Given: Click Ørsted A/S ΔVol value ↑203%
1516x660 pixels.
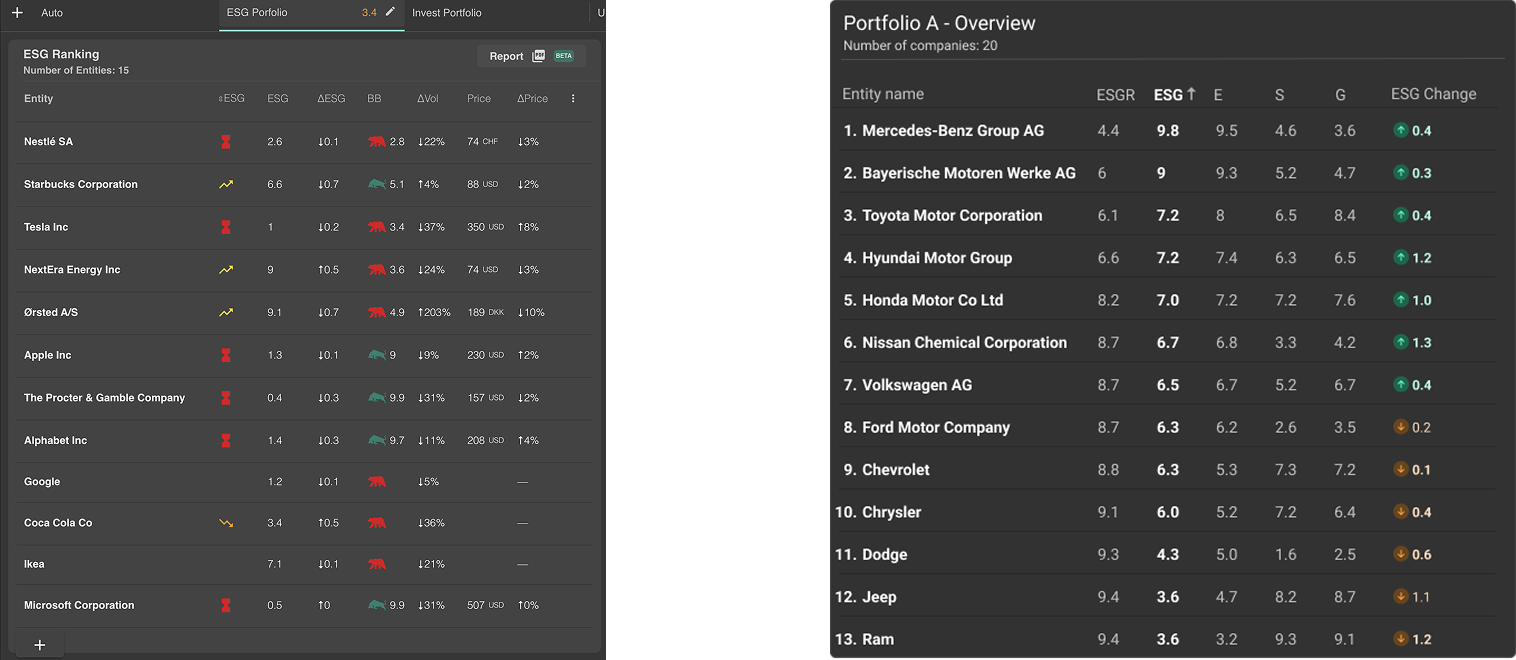Looking at the screenshot, I should [x=433, y=313].
